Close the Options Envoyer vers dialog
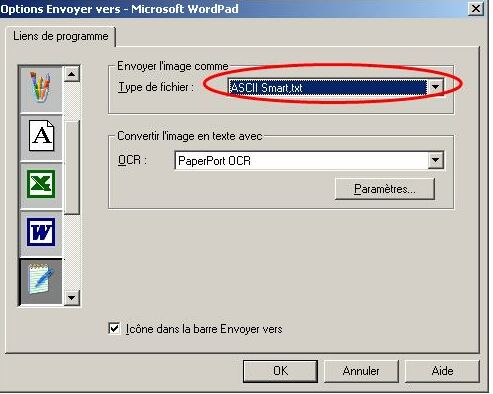Image resolution: width=493 pixels, height=394 pixels. [x=476, y=8]
